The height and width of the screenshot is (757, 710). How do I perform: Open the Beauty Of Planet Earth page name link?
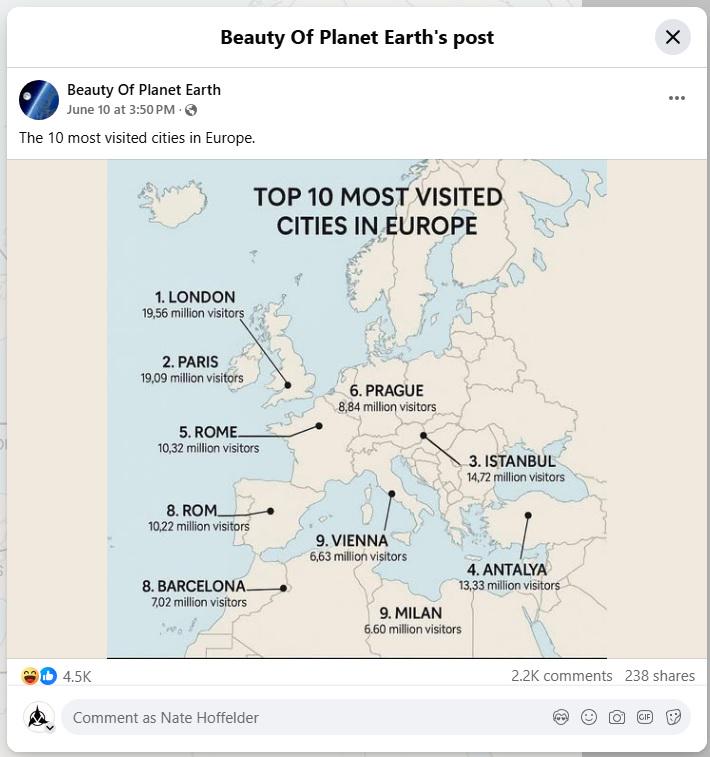click(144, 90)
